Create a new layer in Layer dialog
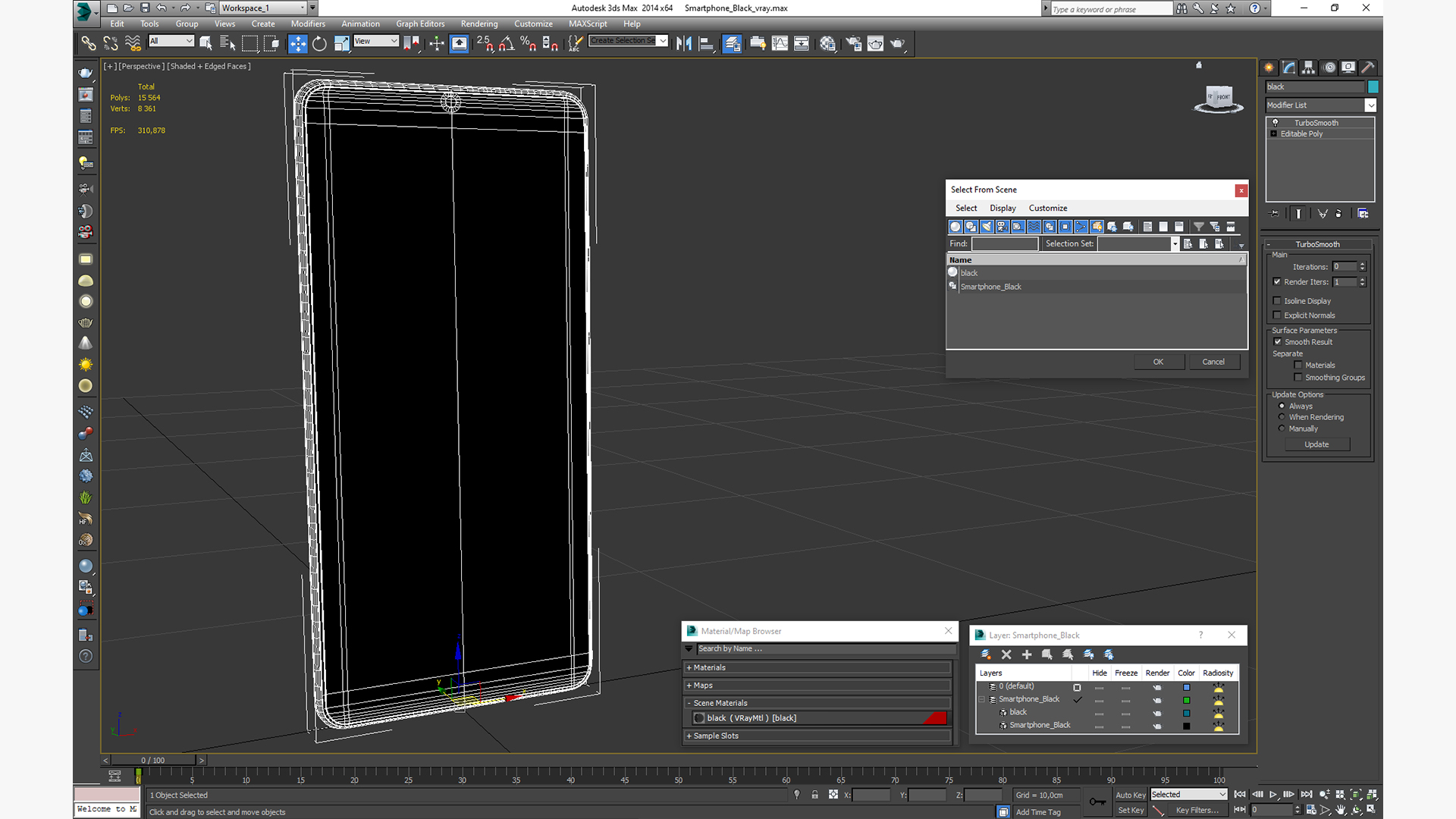Screen dimensions: 1456x819 [x=986, y=654]
